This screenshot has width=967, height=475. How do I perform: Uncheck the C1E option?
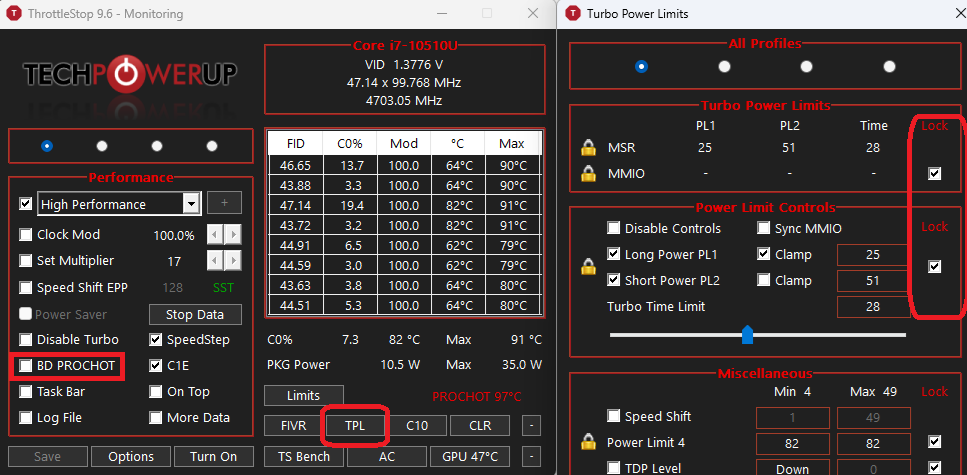(155, 366)
